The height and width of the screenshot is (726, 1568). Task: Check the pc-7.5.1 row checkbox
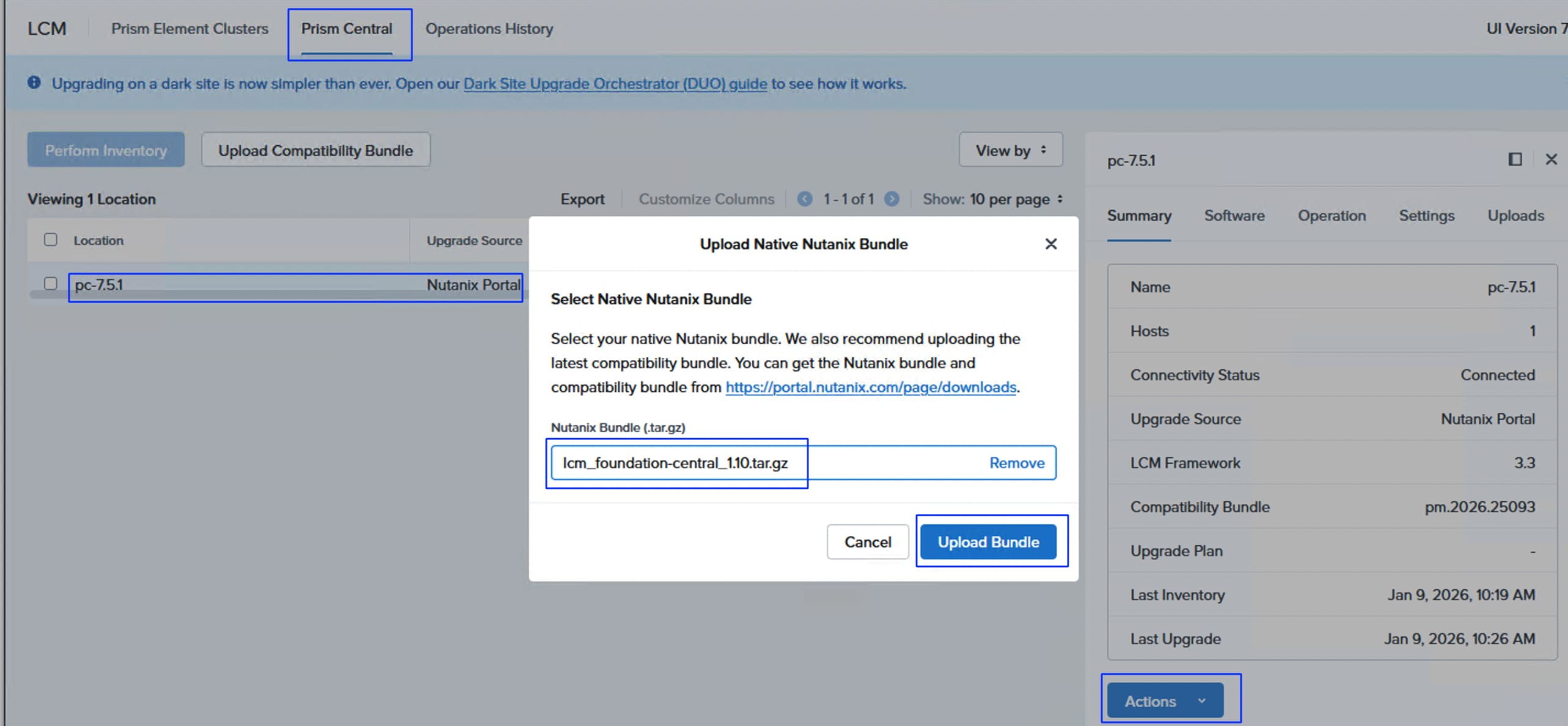pos(51,284)
